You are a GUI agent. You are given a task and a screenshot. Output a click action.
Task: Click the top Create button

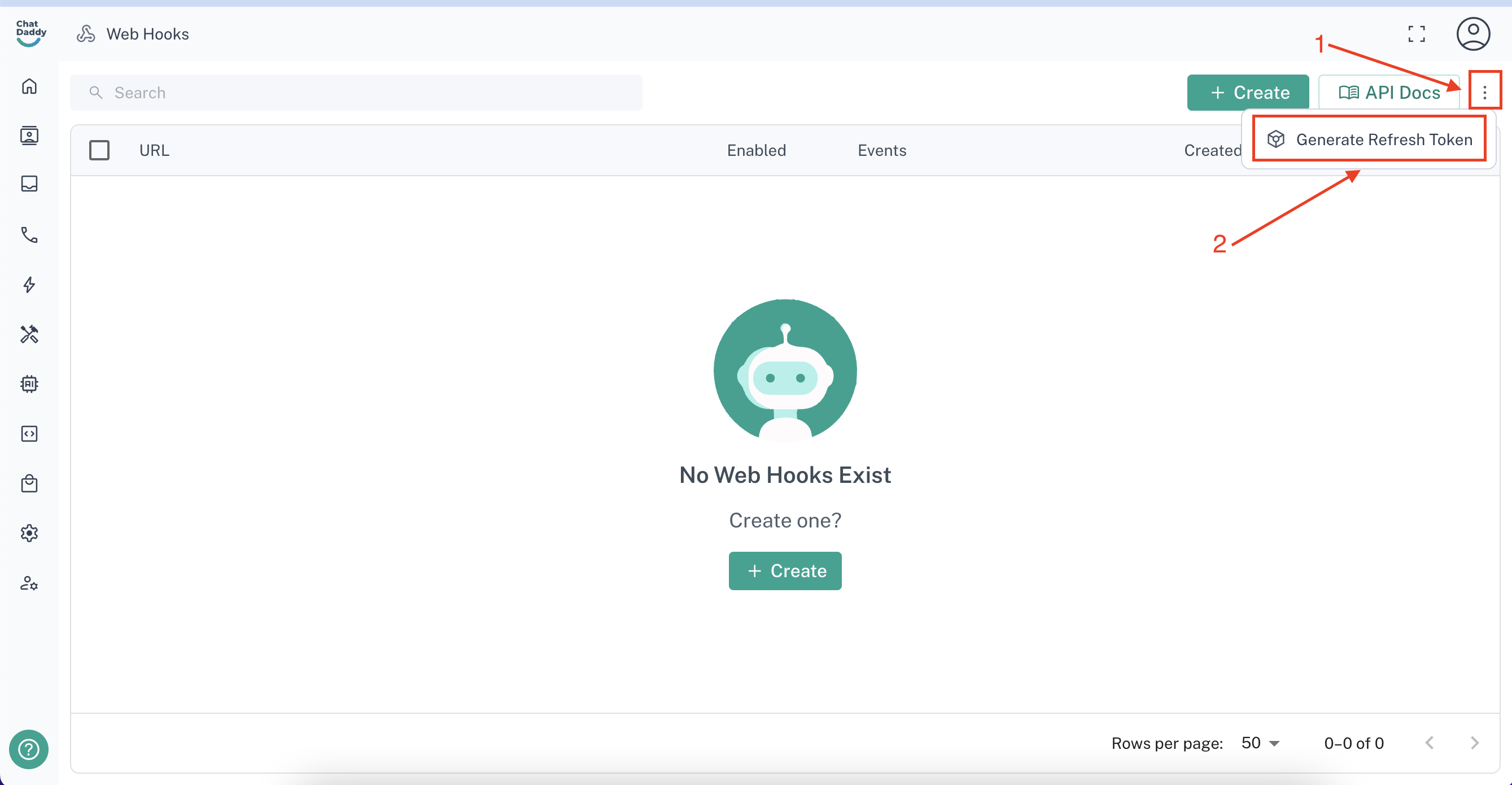pyautogui.click(x=1248, y=92)
